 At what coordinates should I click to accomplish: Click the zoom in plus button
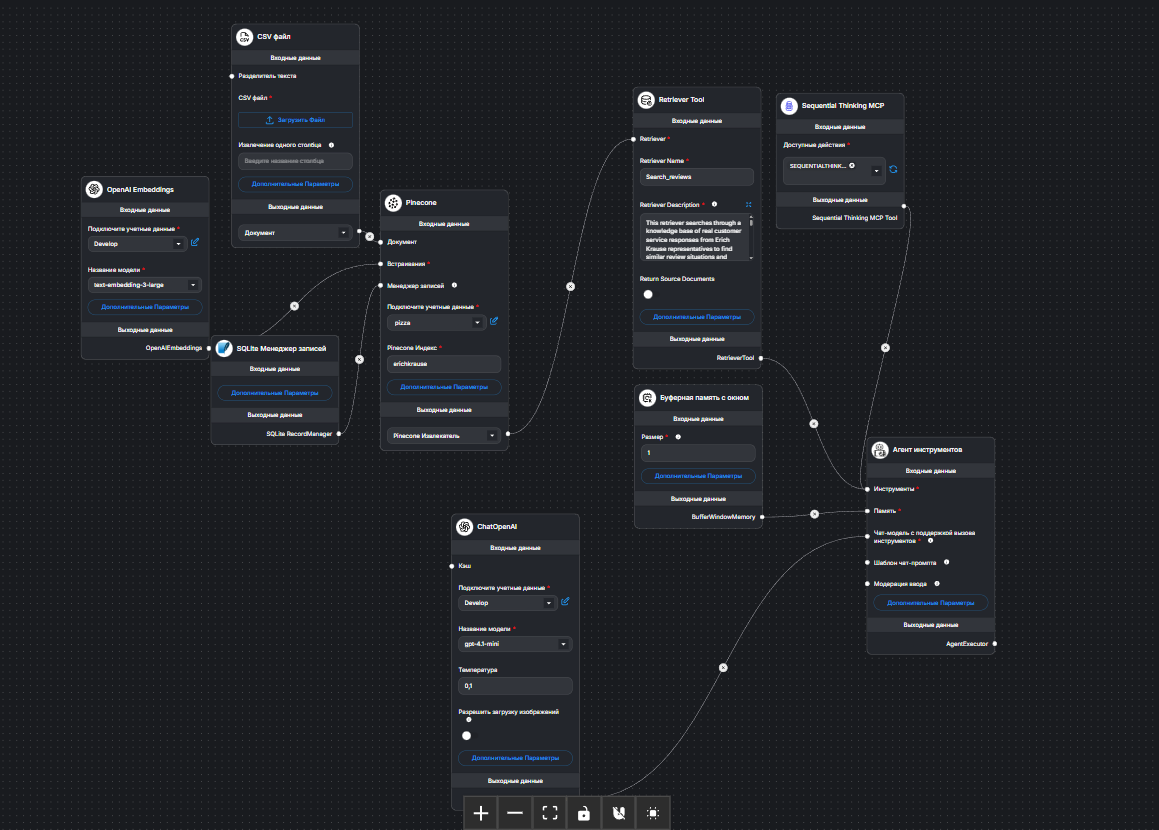point(481,813)
